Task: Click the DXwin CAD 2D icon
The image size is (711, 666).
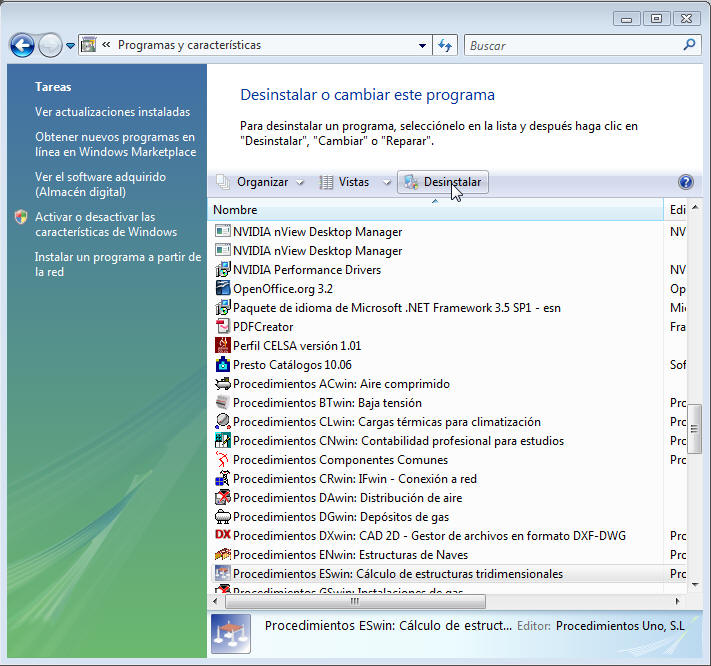Action: (x=222, y=535)
